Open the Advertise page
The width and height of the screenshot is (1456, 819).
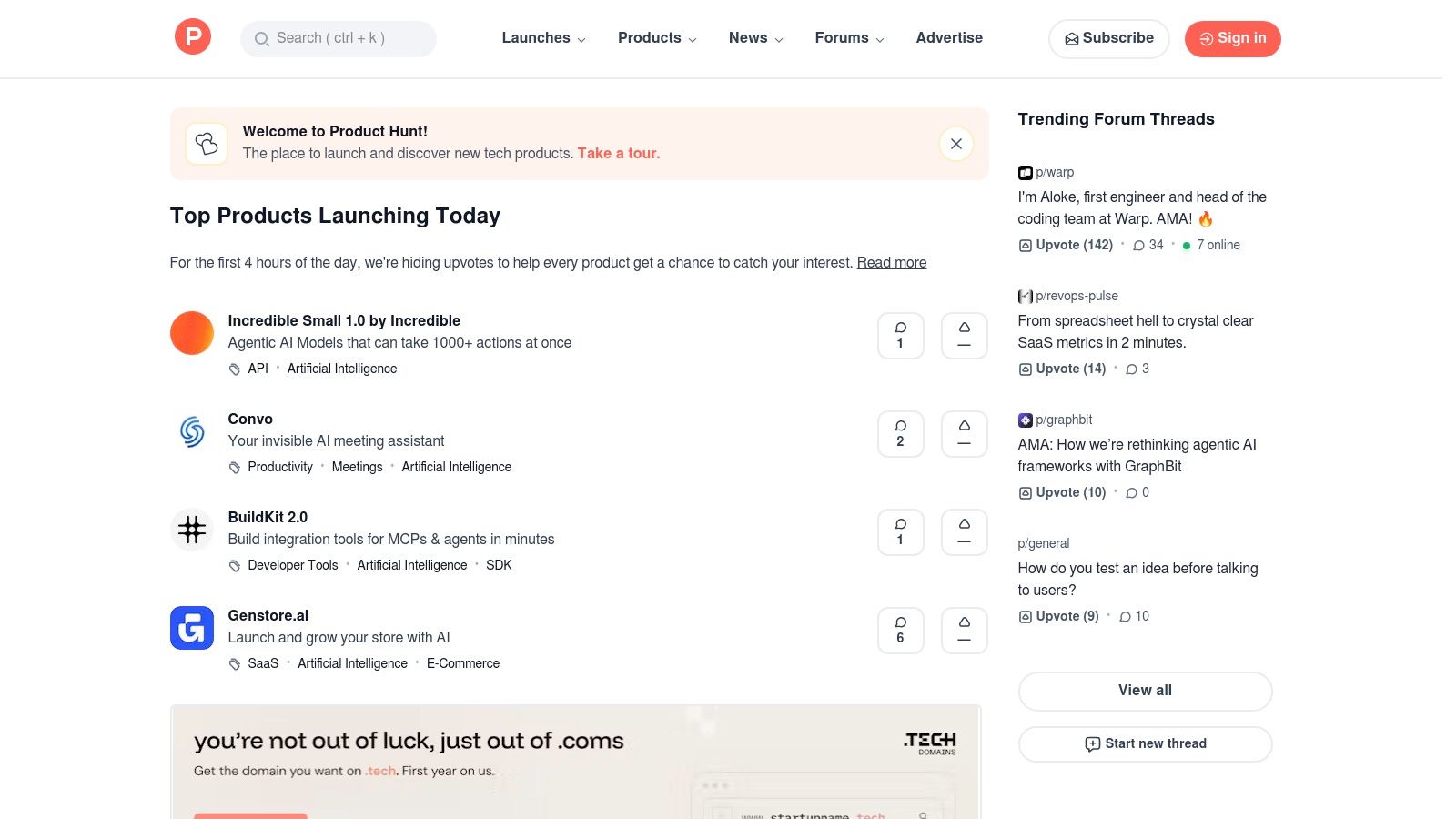(x=949, y=38)
